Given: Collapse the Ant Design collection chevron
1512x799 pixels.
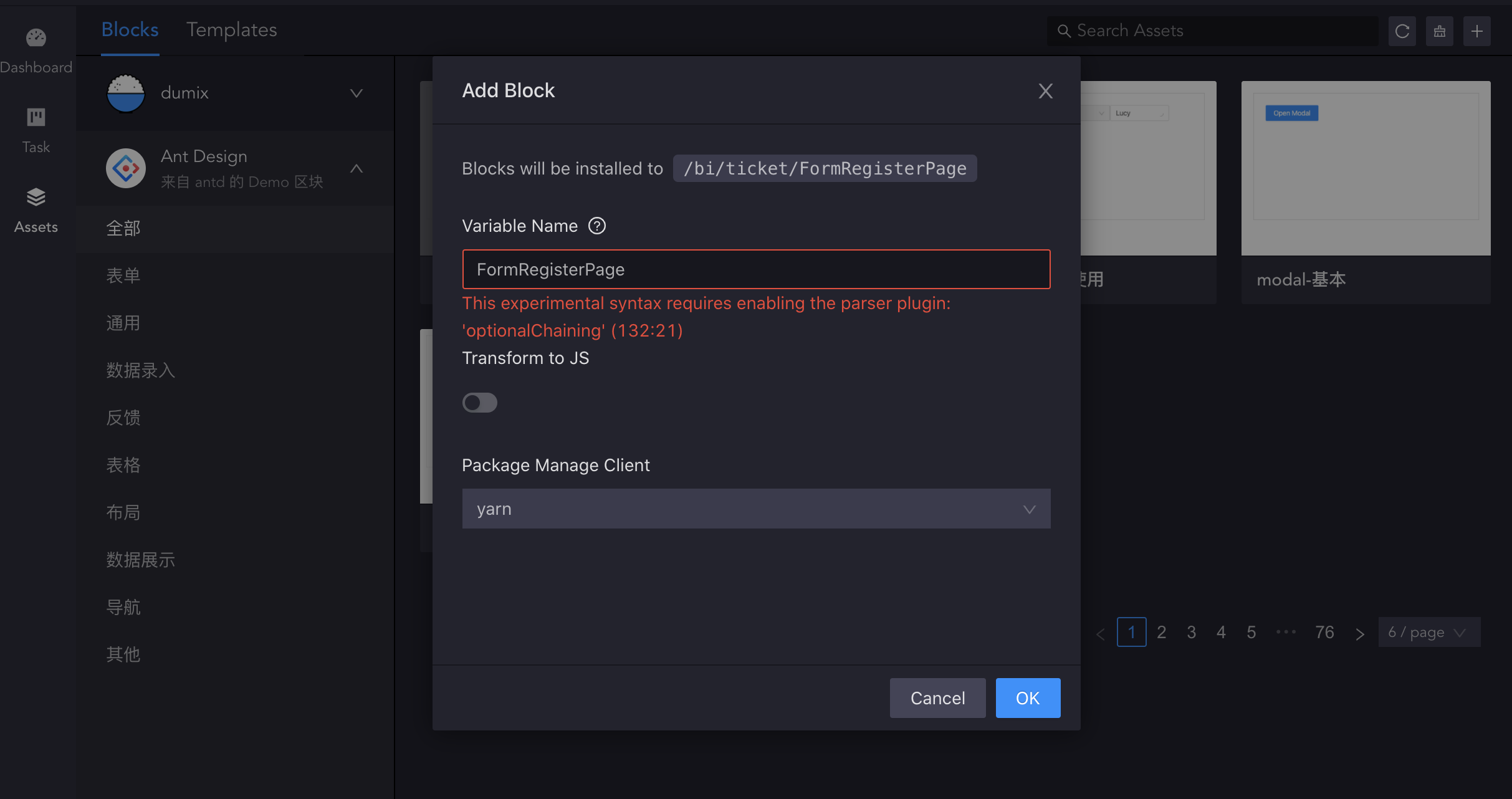Looking at the screenshot, I should click(356, 168).
